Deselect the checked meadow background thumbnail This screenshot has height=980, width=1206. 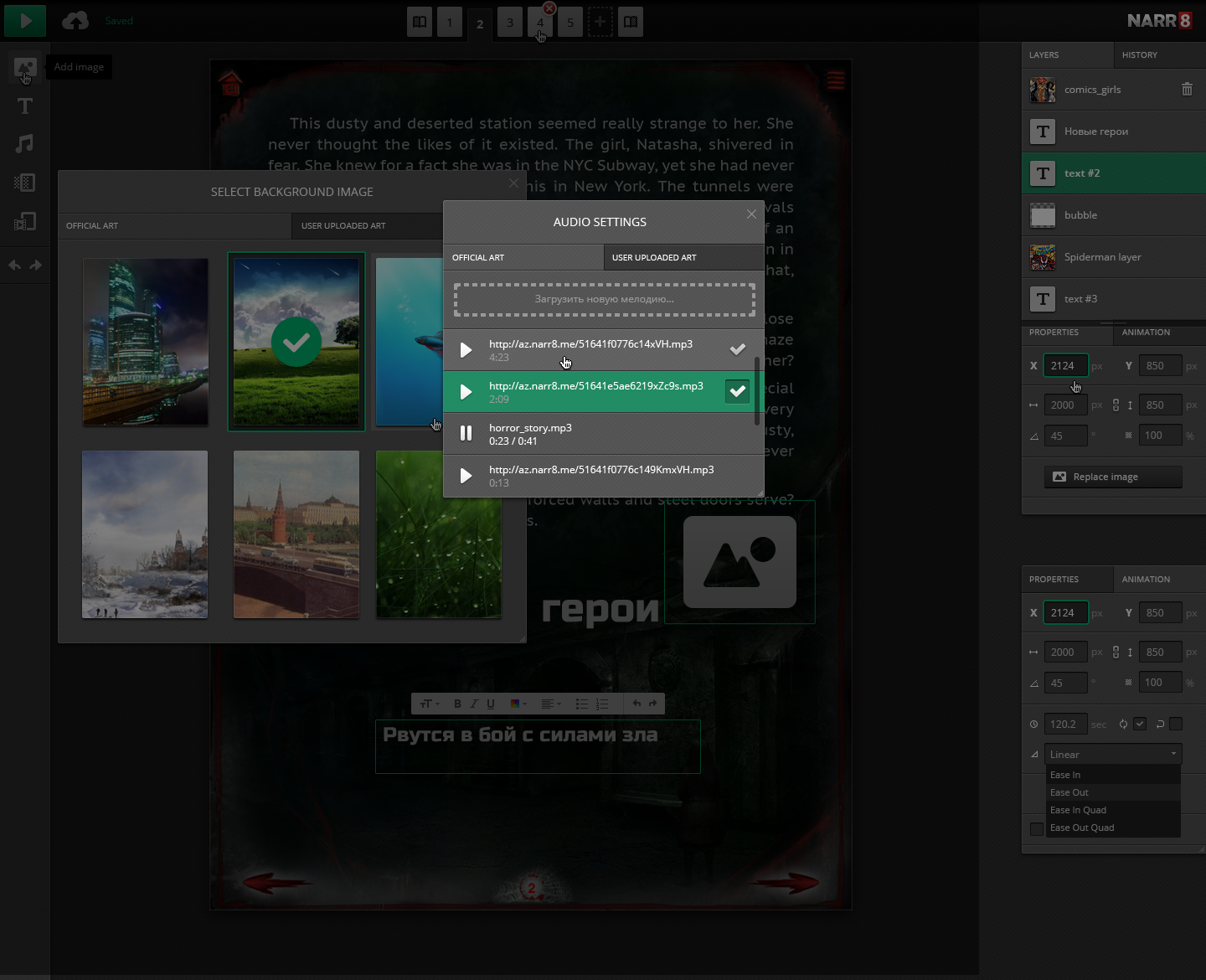tap(296, 342)
